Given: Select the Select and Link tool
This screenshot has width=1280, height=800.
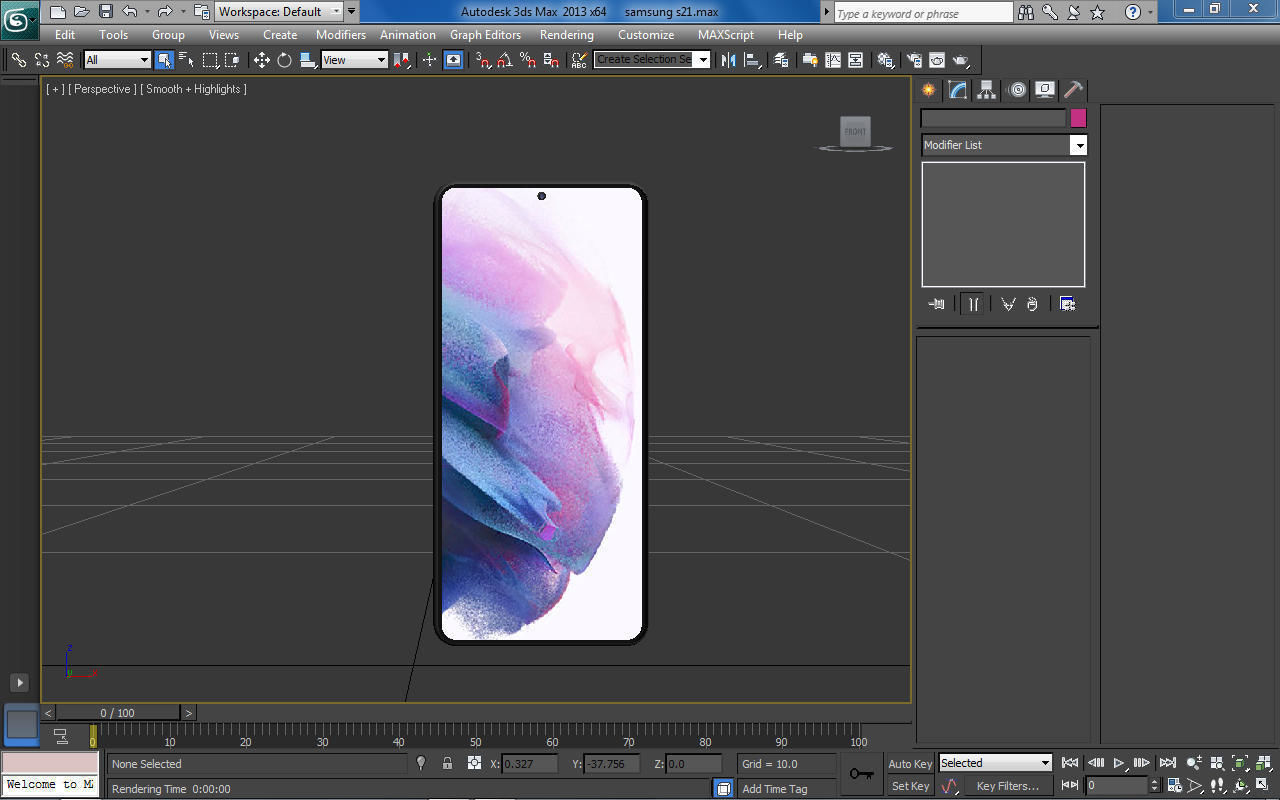Looking at the screenshot, I should (18, 60).
